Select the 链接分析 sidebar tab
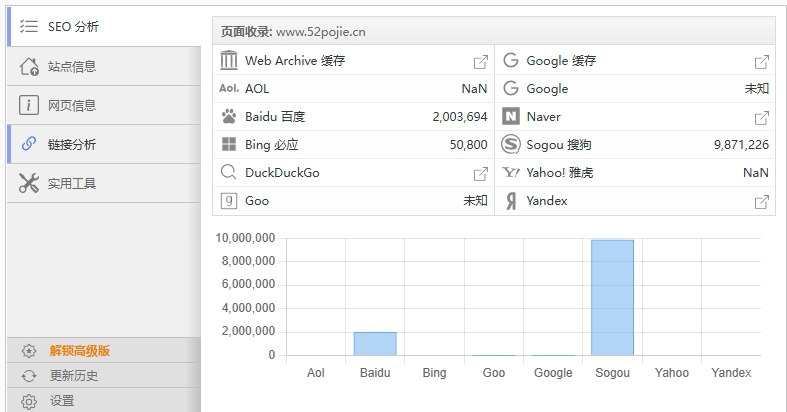 [104, 145]
